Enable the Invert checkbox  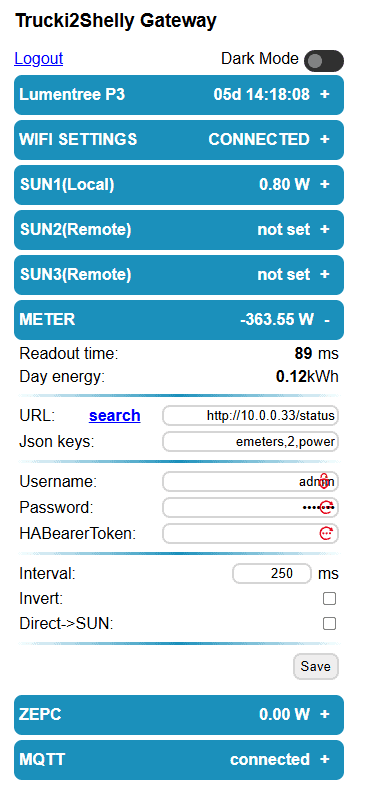(x=329, y=599)
